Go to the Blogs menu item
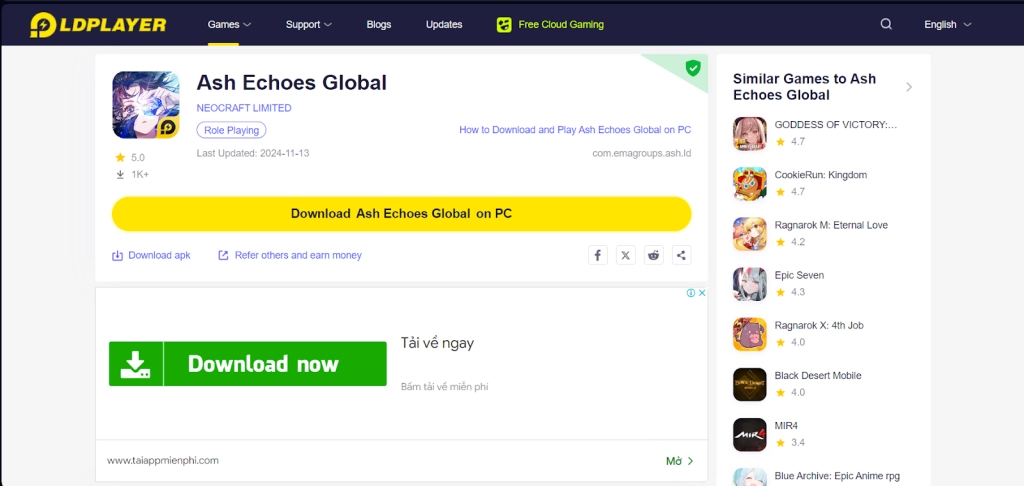 [379, 24]
